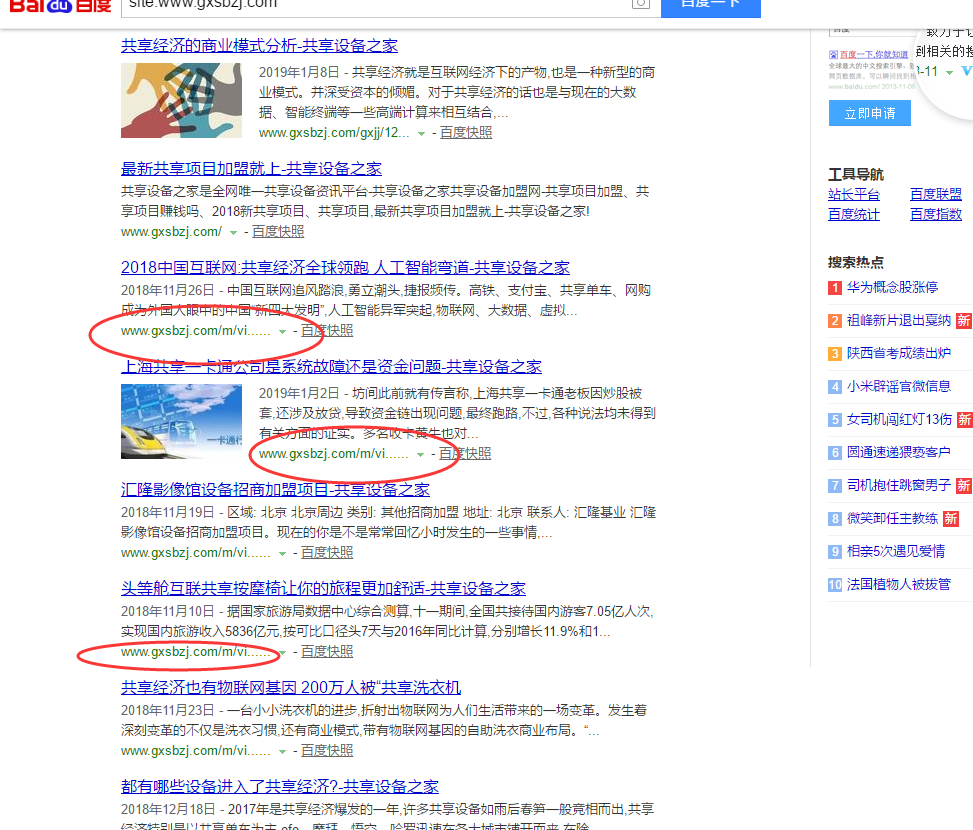Open 百度快照 for the 共享经济的商业模式分析 result

click(x=466, y=133)
